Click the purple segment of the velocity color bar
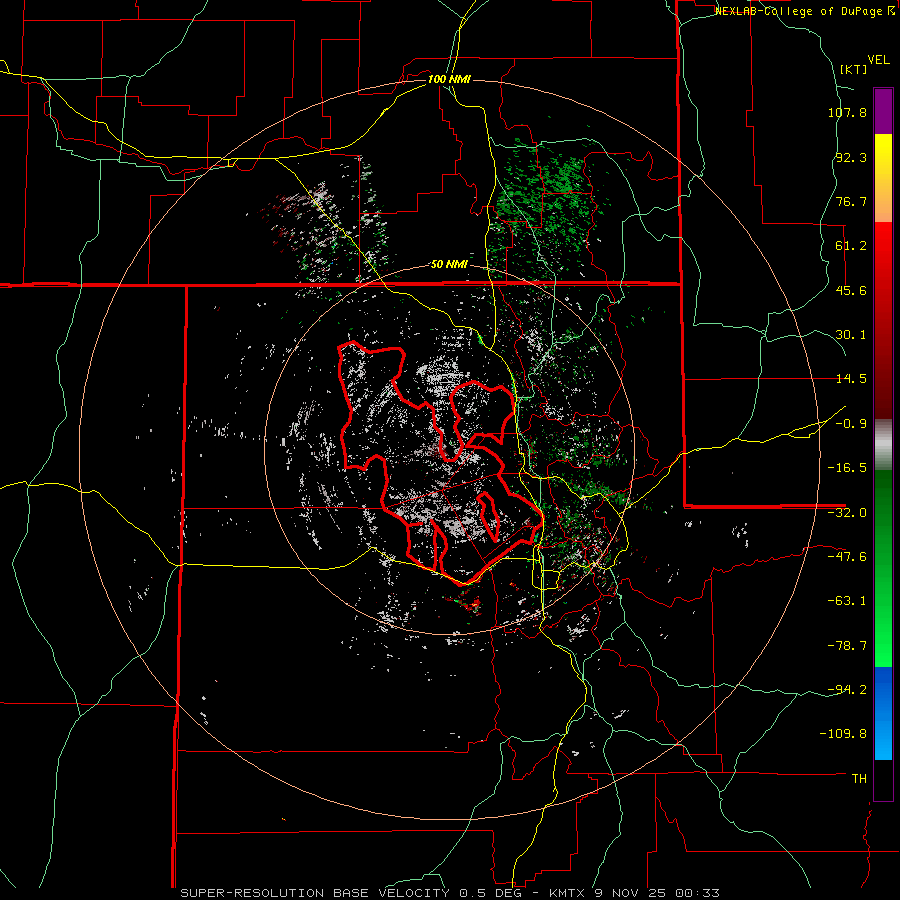 pos(883,111)
